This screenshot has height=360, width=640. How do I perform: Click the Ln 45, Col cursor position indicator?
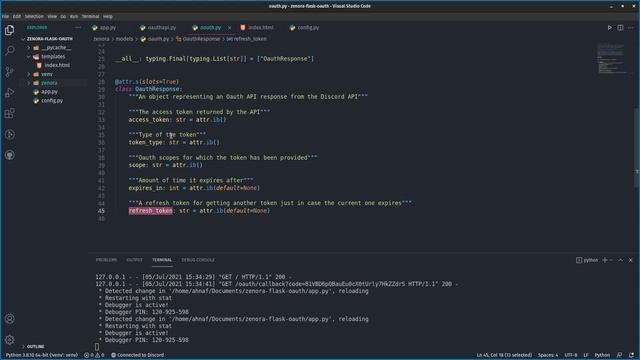click(504, 355)
